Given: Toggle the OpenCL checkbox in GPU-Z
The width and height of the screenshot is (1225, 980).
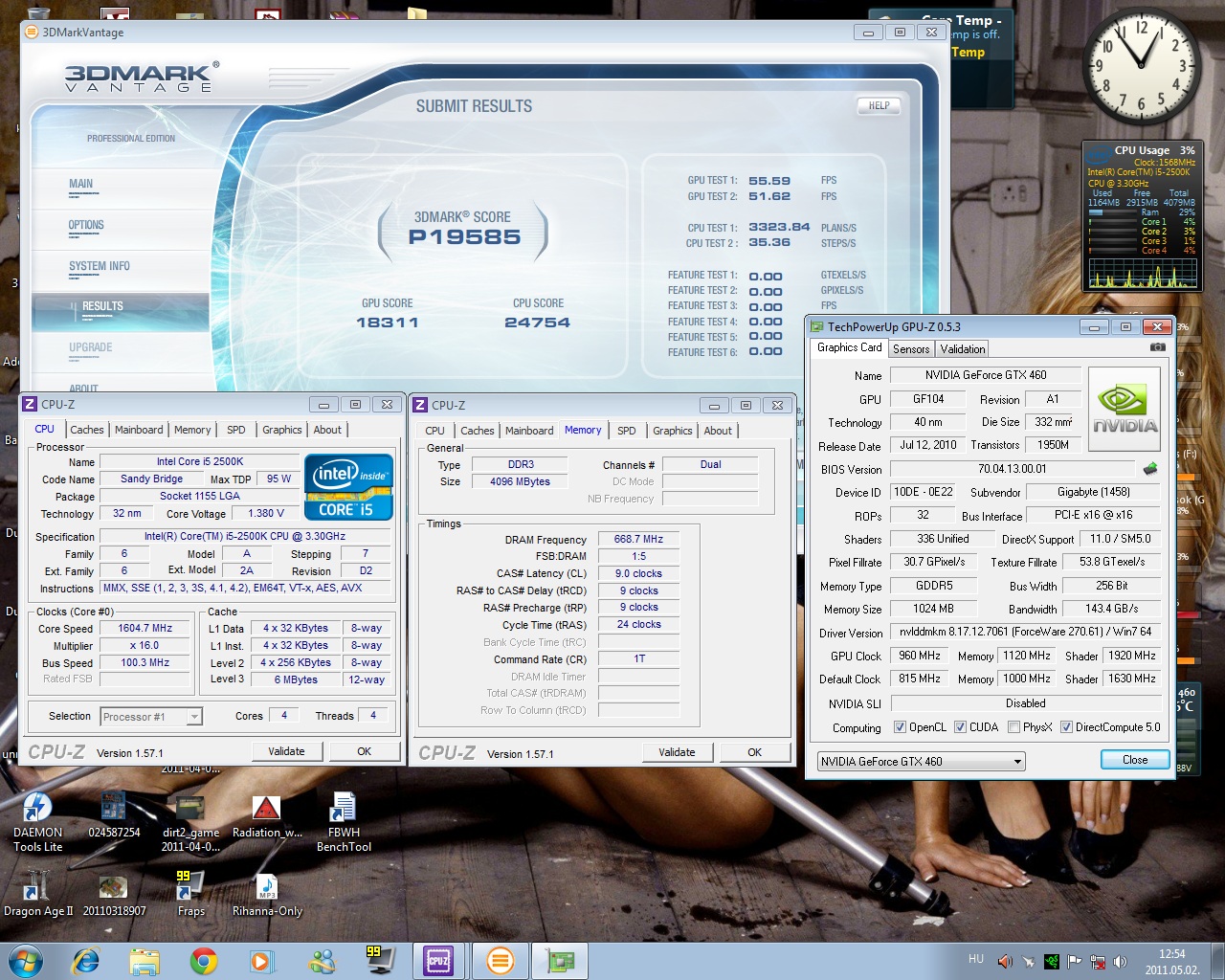Looking at the screenshot, I should coord(900,727).
